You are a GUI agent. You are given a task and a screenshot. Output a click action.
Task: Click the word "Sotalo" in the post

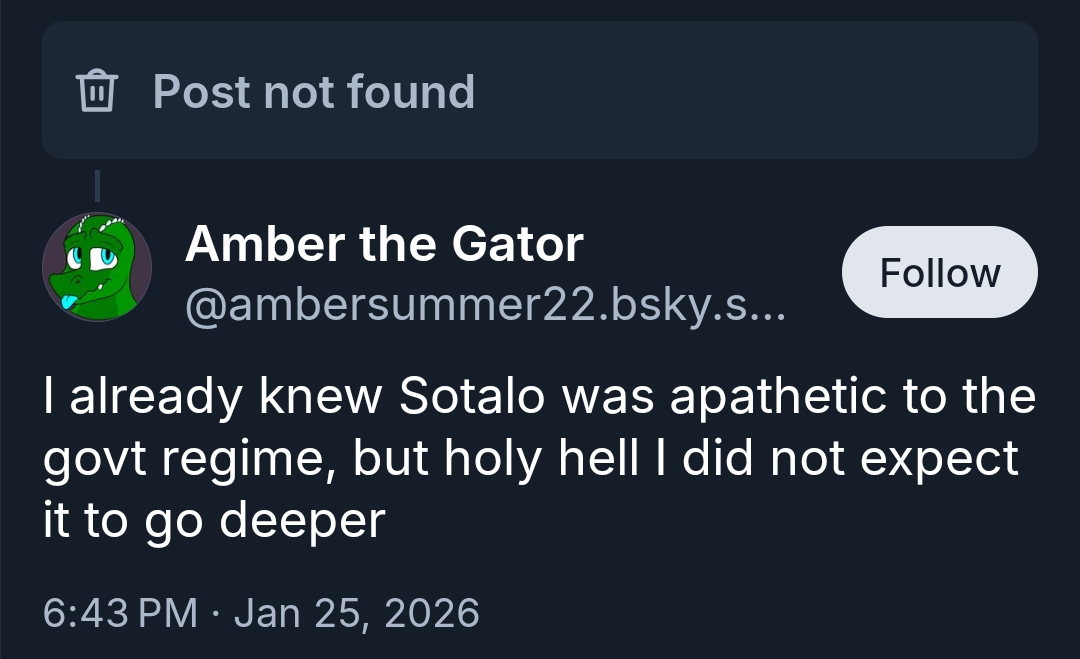(x=473, y=396)
